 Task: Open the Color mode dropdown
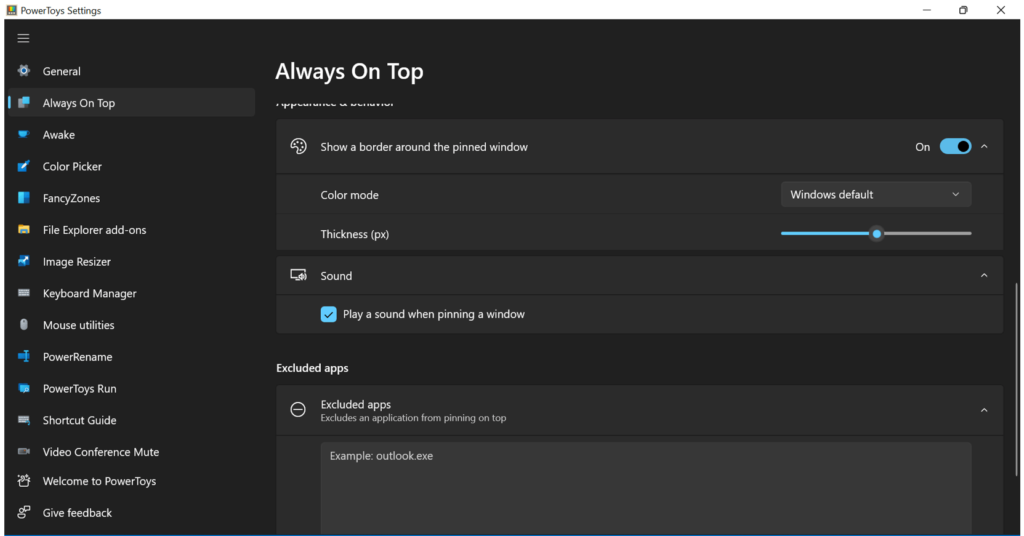click(x=876, y=195)
